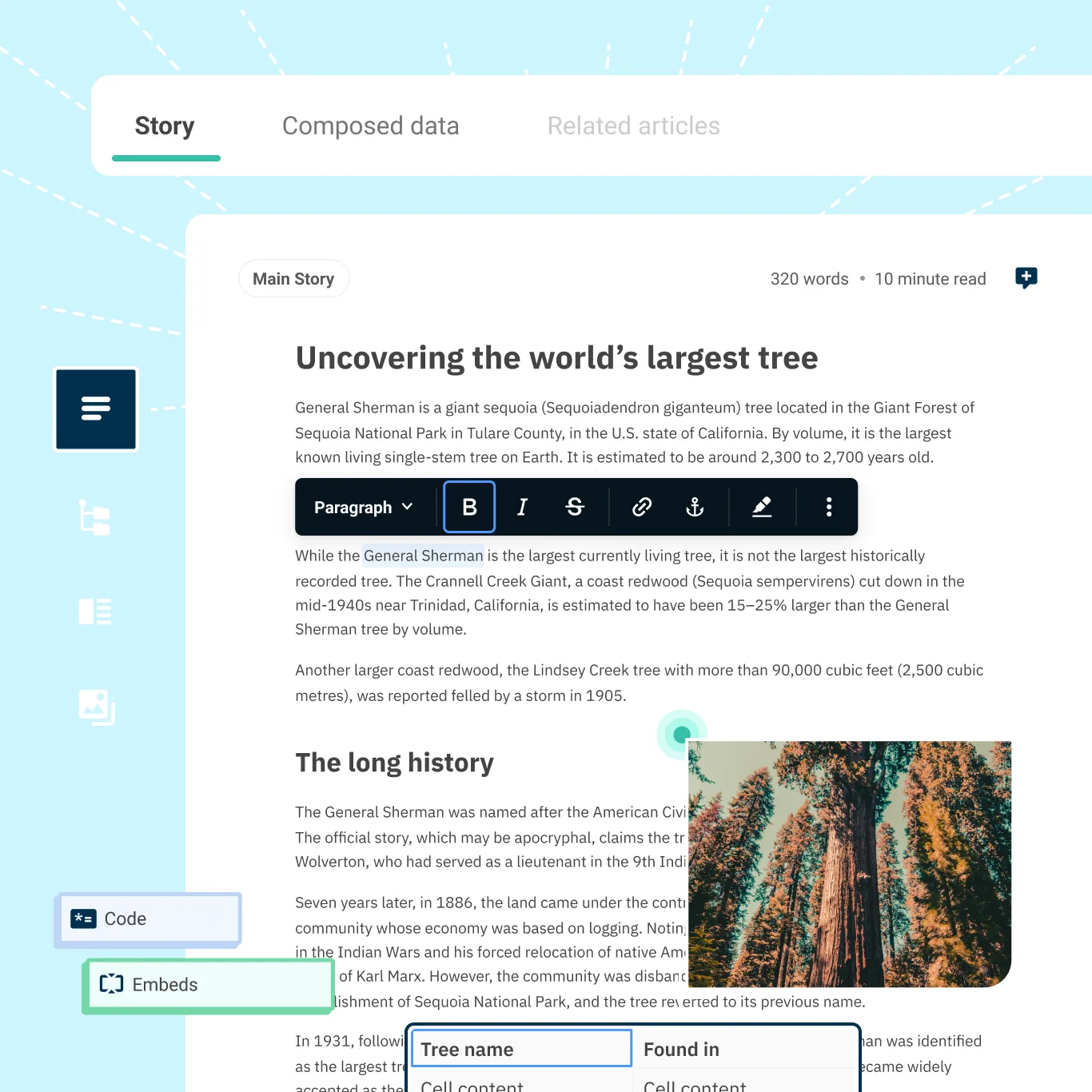The width and height of the screenshot is (1092, 1092).
Task: Insert a hyperlink using the link icon
Action: pos(641,506)
